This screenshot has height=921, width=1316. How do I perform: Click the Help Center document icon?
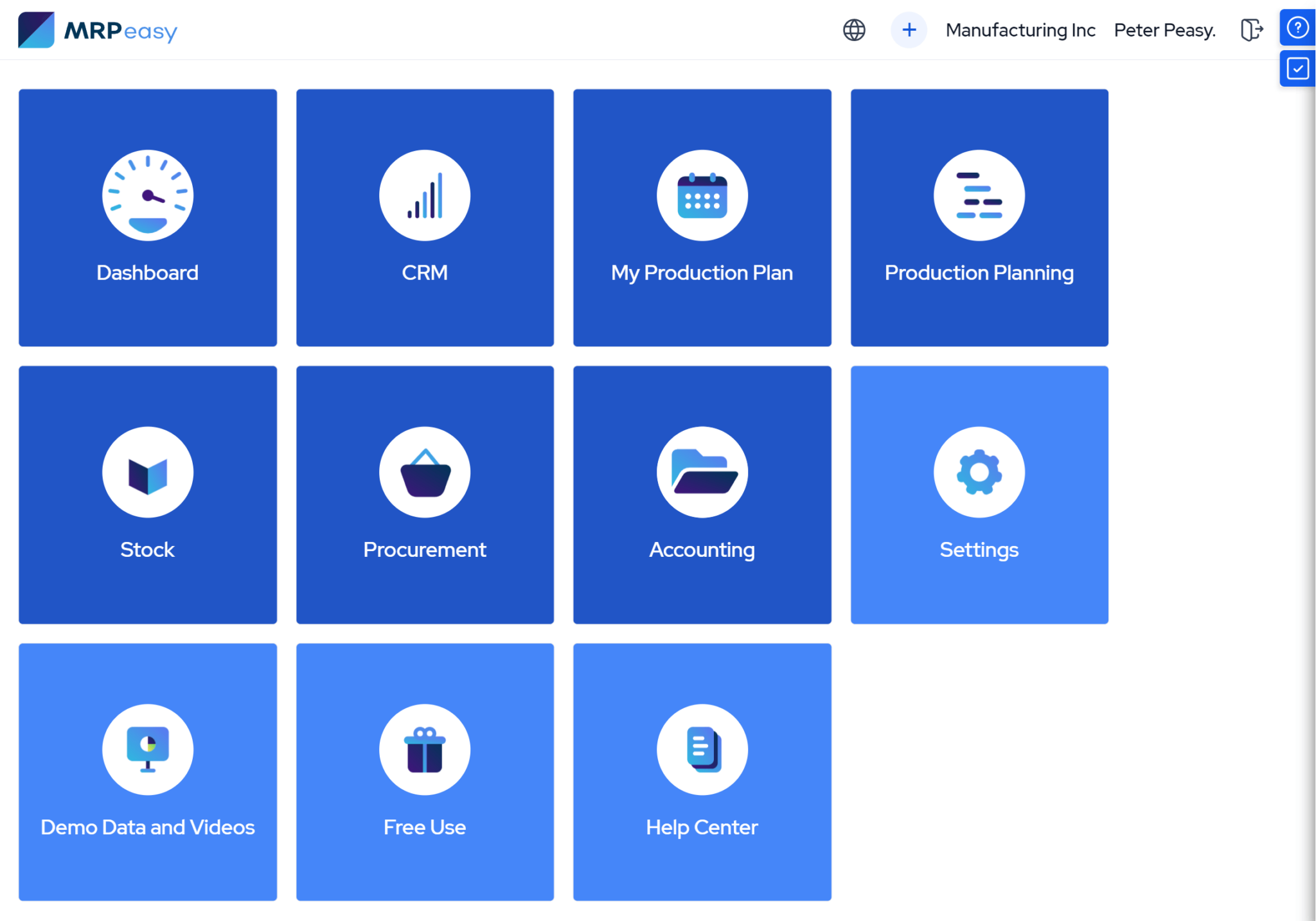pyautogui.click(x=702, y=750)
